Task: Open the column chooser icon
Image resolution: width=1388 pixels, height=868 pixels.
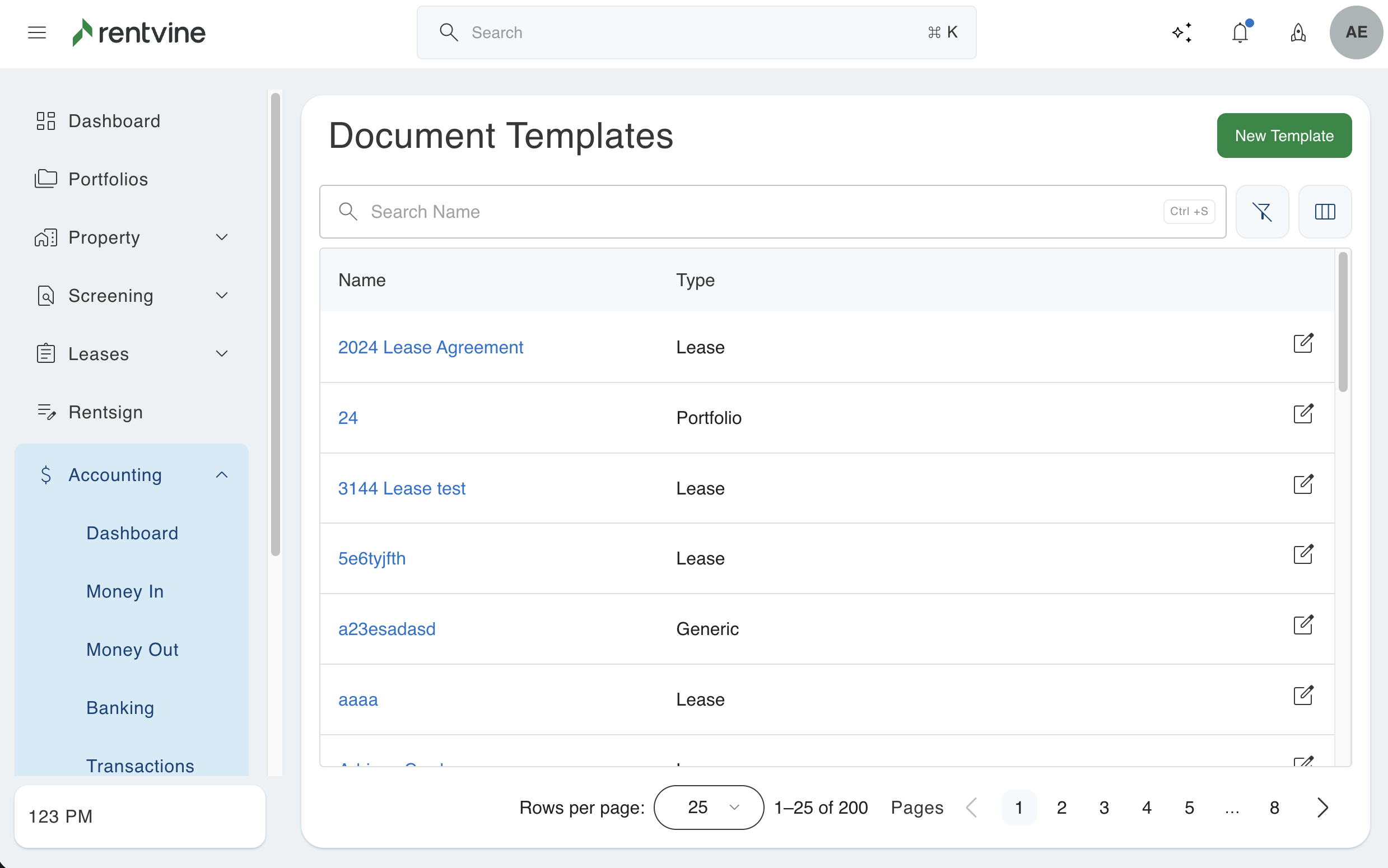Action: click(x=1324, y=212)
